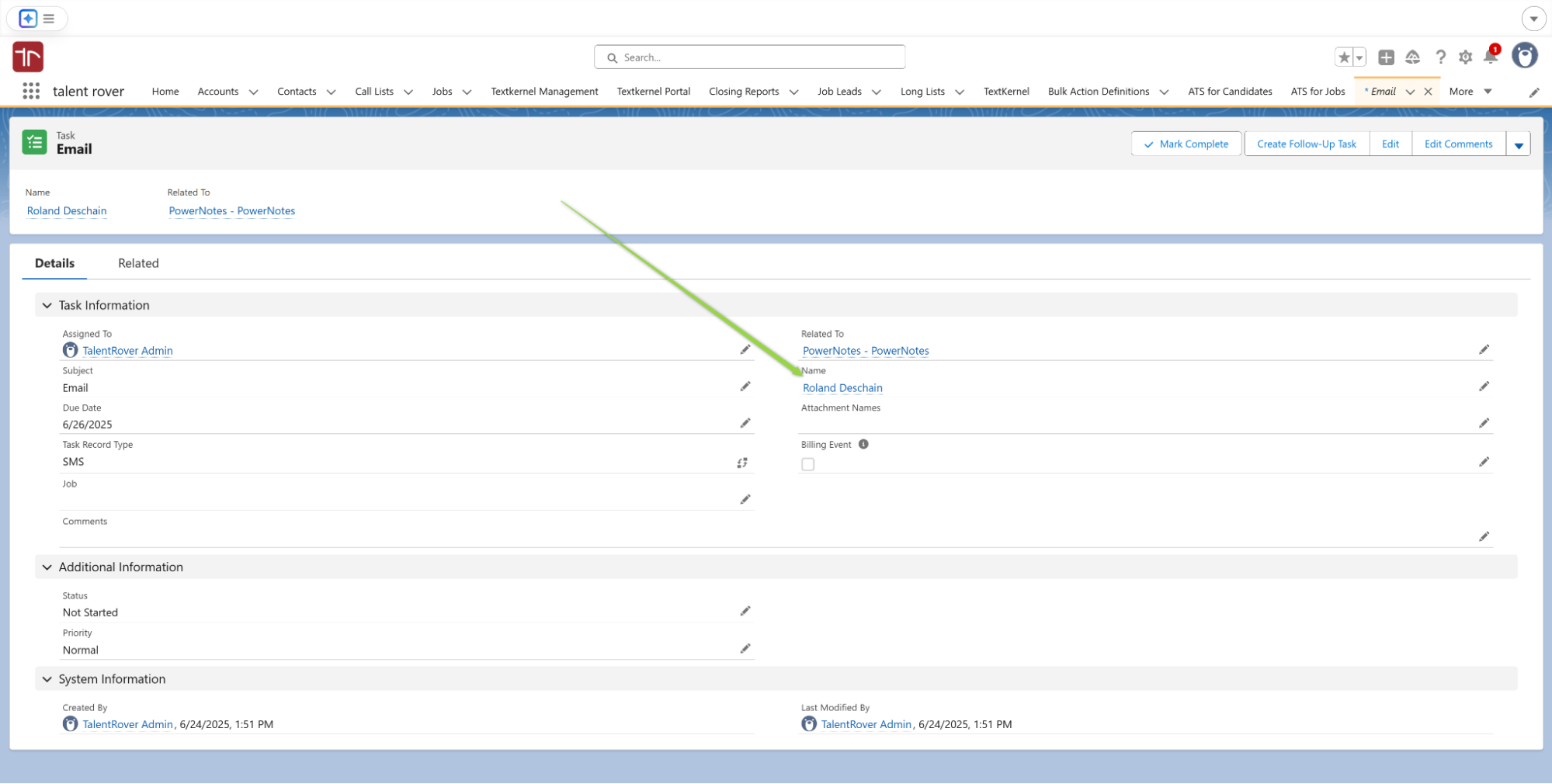Screen dimensions: 1552x784
Task: Open the Textkernel Management tab
Action: (544, 92)
